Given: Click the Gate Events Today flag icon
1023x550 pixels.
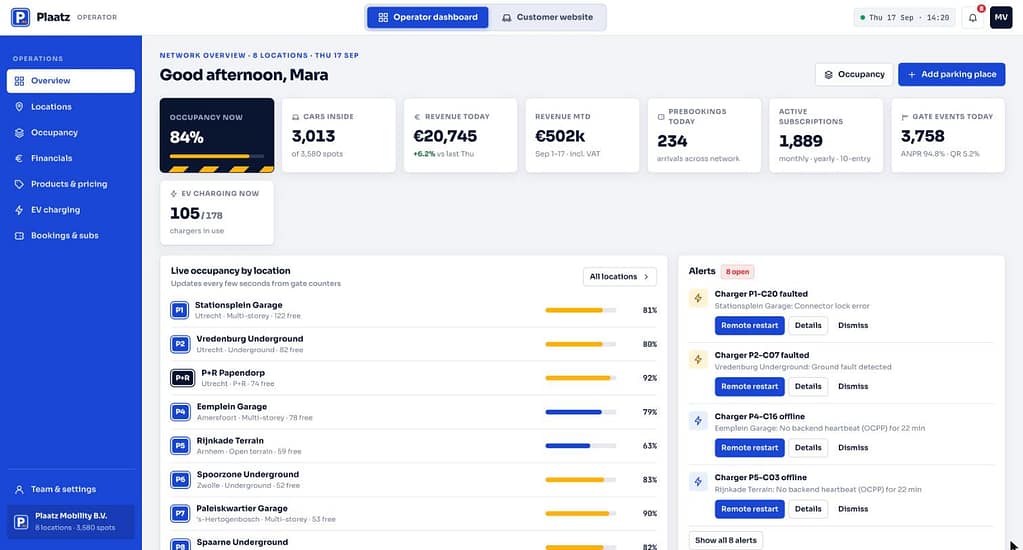Looking at the screenshot, I should tap(904, 117).
